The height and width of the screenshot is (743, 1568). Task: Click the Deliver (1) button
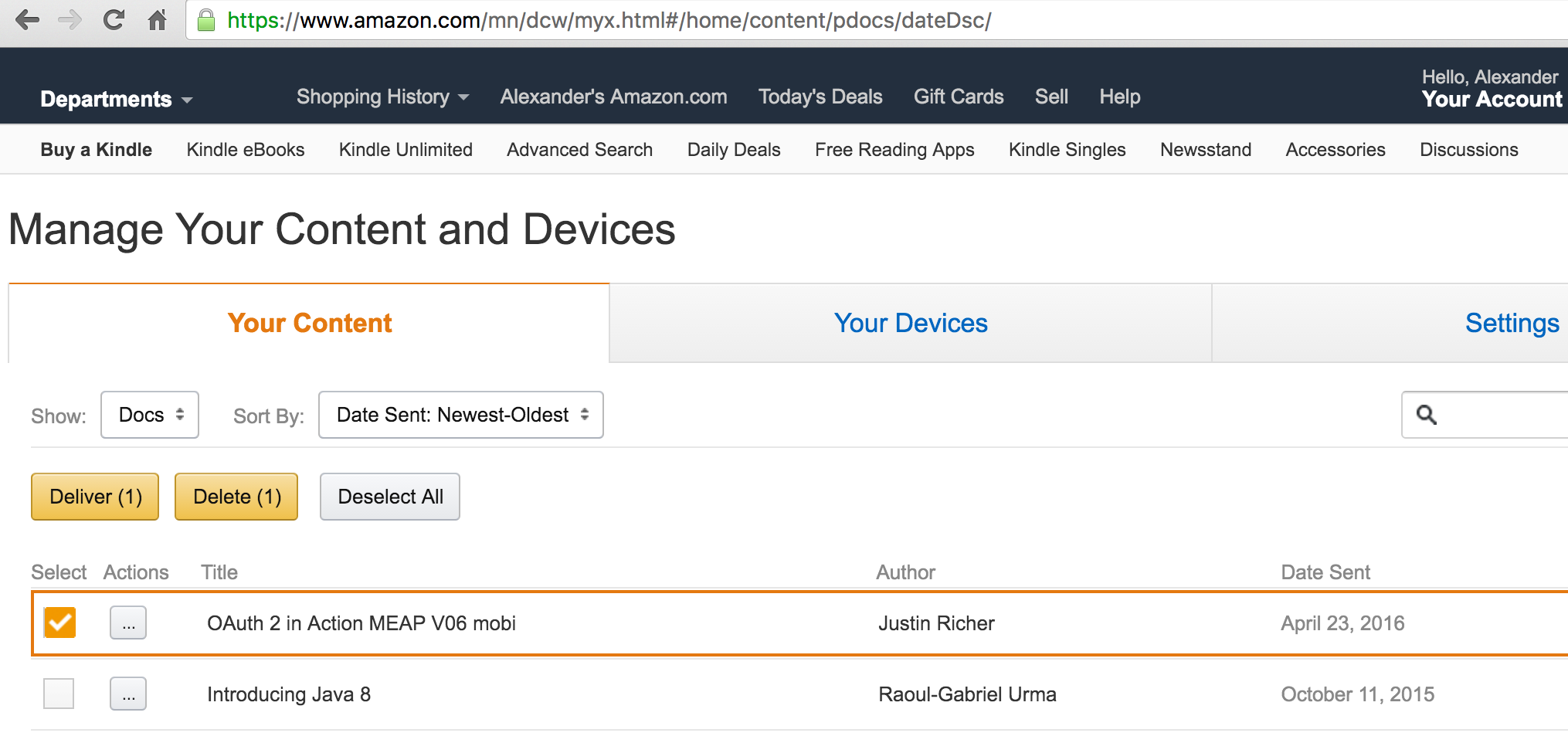pos(95,497)
